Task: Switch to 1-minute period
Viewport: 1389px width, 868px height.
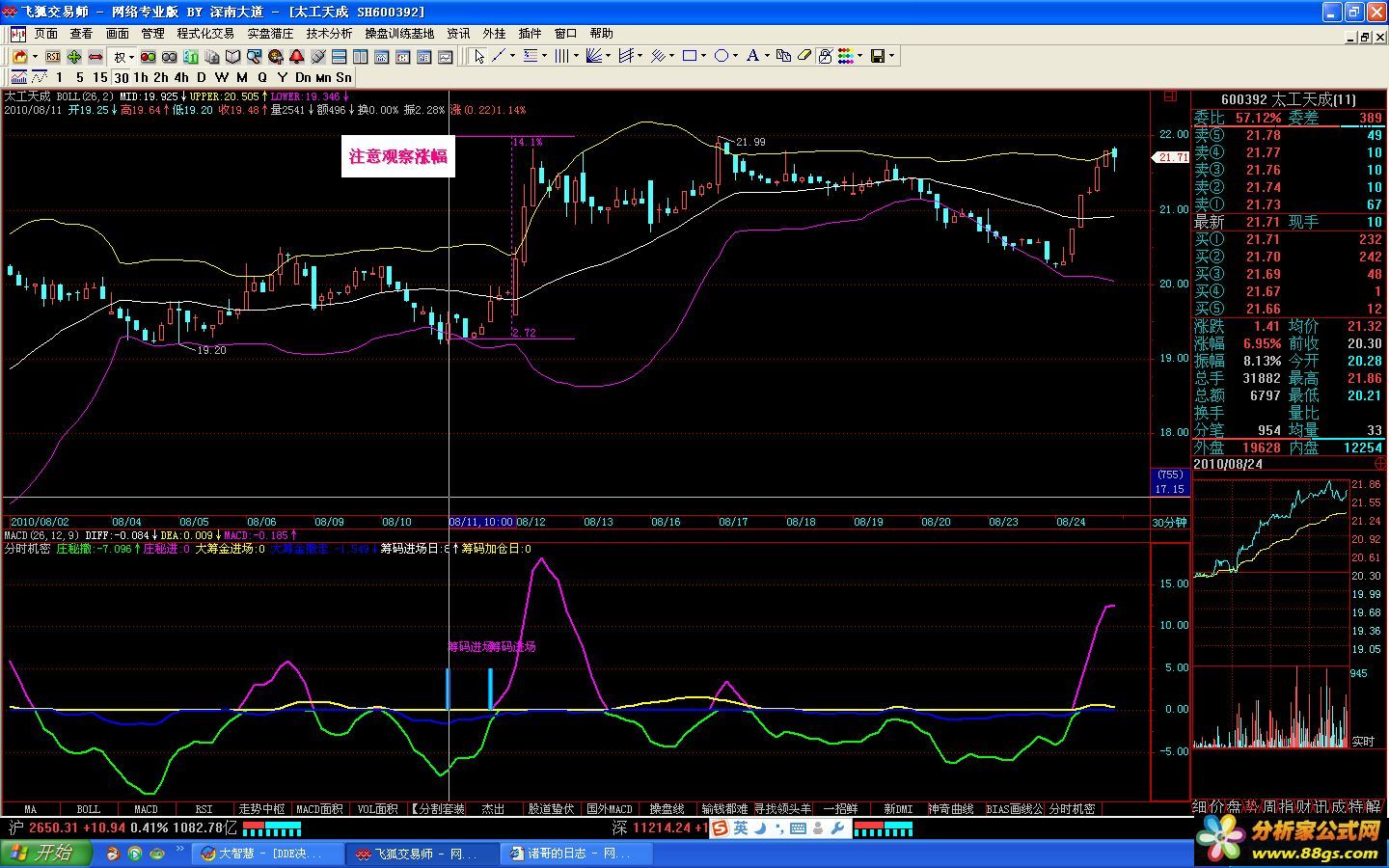Action: click(59, 77)
